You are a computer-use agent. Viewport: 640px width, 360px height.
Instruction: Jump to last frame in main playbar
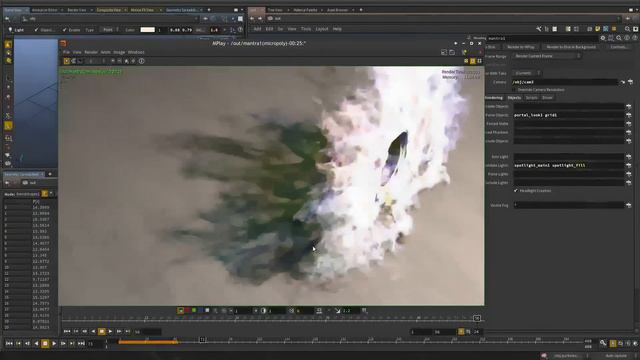(81, 344)
